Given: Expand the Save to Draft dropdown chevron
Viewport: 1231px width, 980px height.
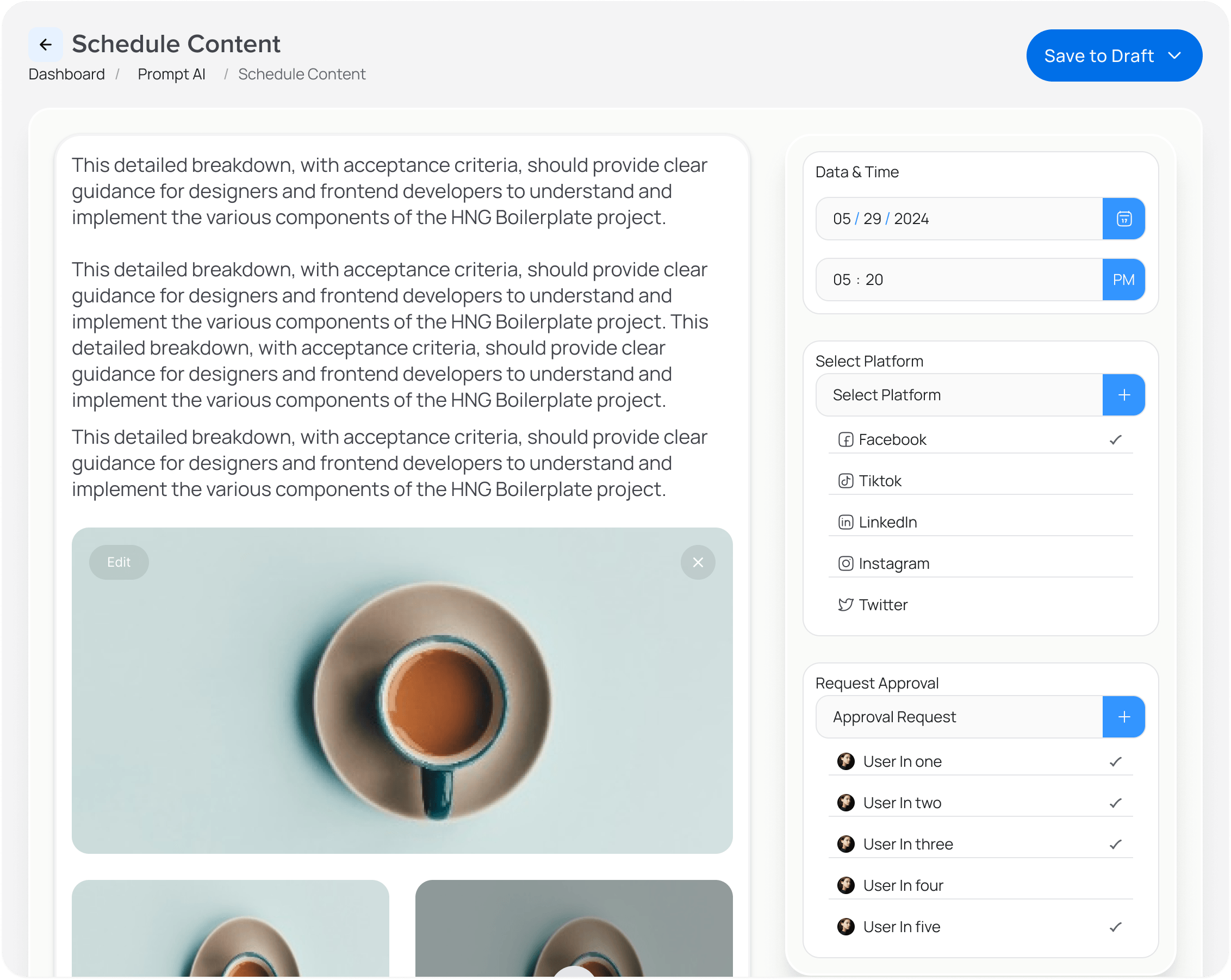Looking at the screenshot, I should pos(1174,56).
